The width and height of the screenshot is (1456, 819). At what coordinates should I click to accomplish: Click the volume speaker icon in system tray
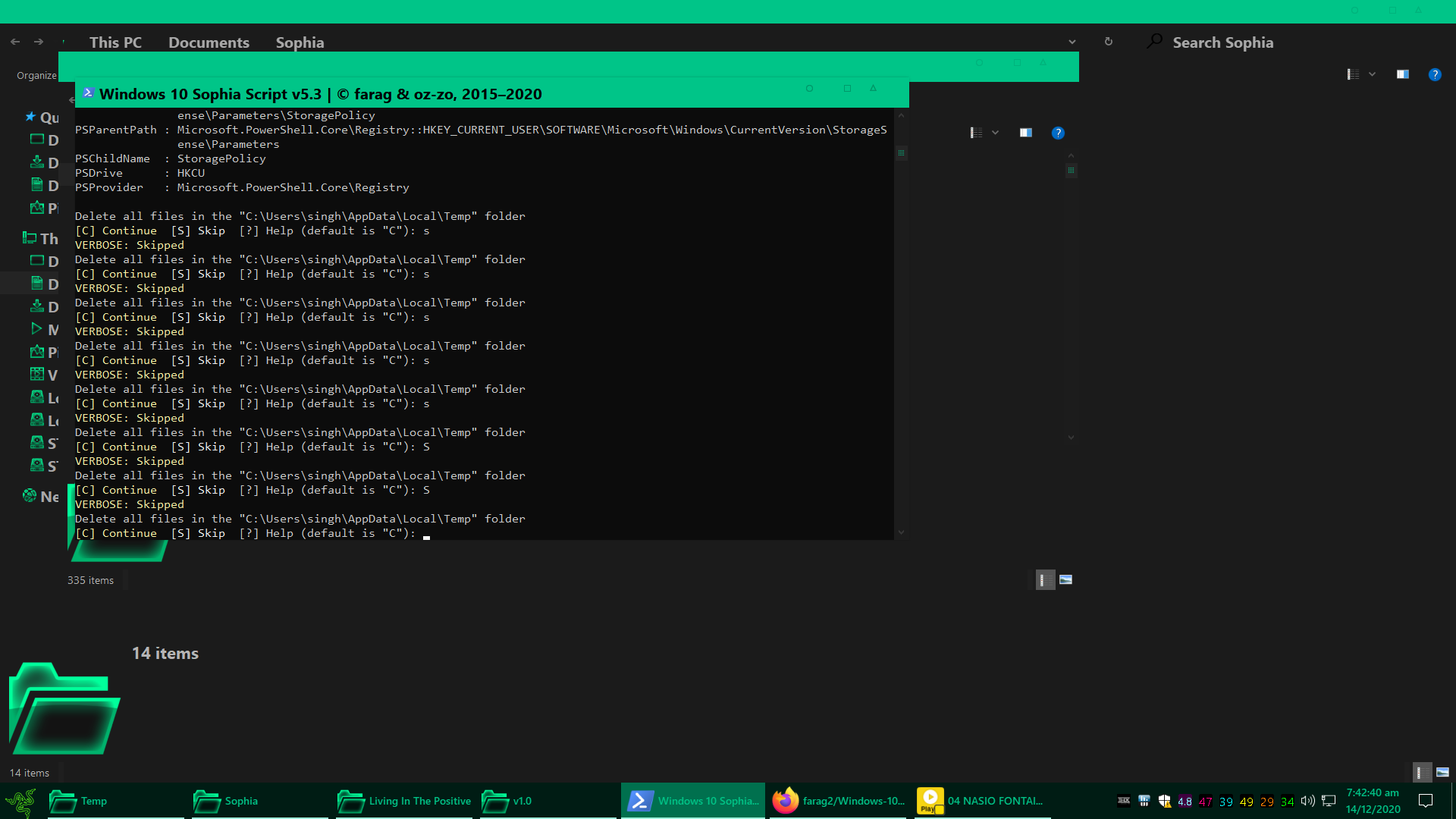coord(1307,801)
